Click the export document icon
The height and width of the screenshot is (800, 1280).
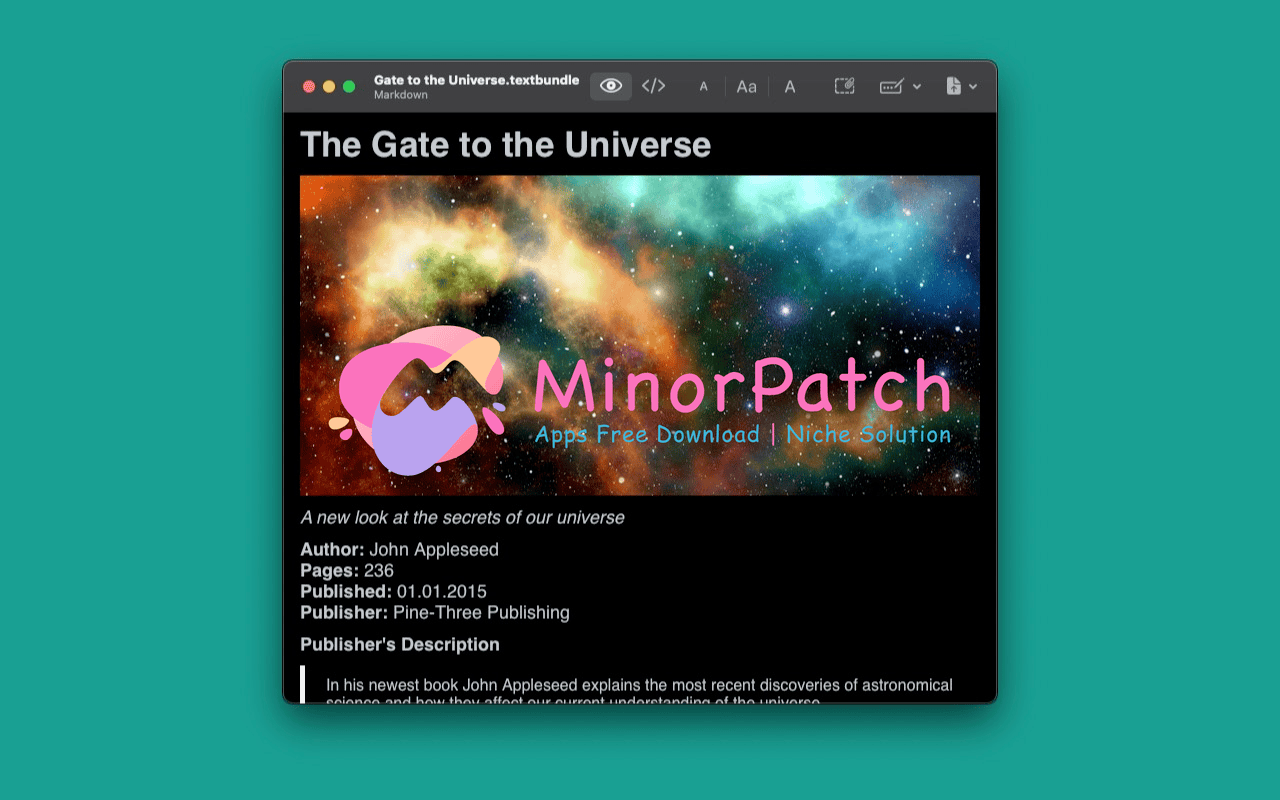[954, 86]
